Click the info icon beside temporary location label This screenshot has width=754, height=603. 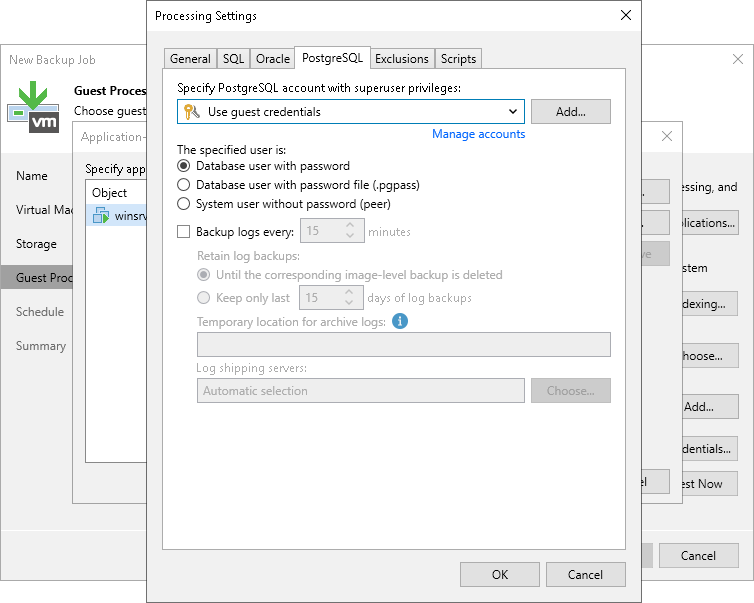400,321
